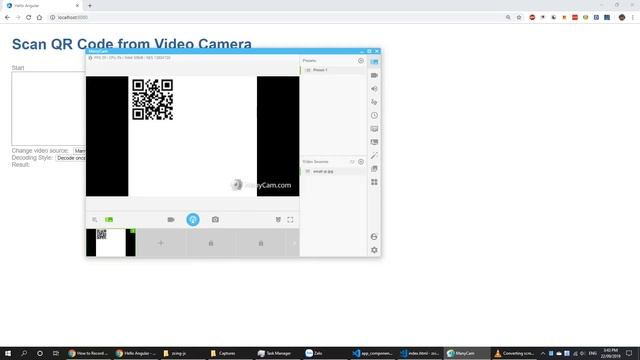Click the zoom magnifier icon in Chrome address bar

(x=508, y=18)
